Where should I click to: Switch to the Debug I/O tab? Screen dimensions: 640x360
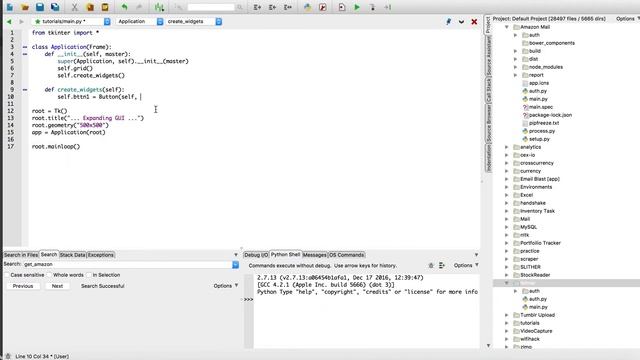(256, 255)
